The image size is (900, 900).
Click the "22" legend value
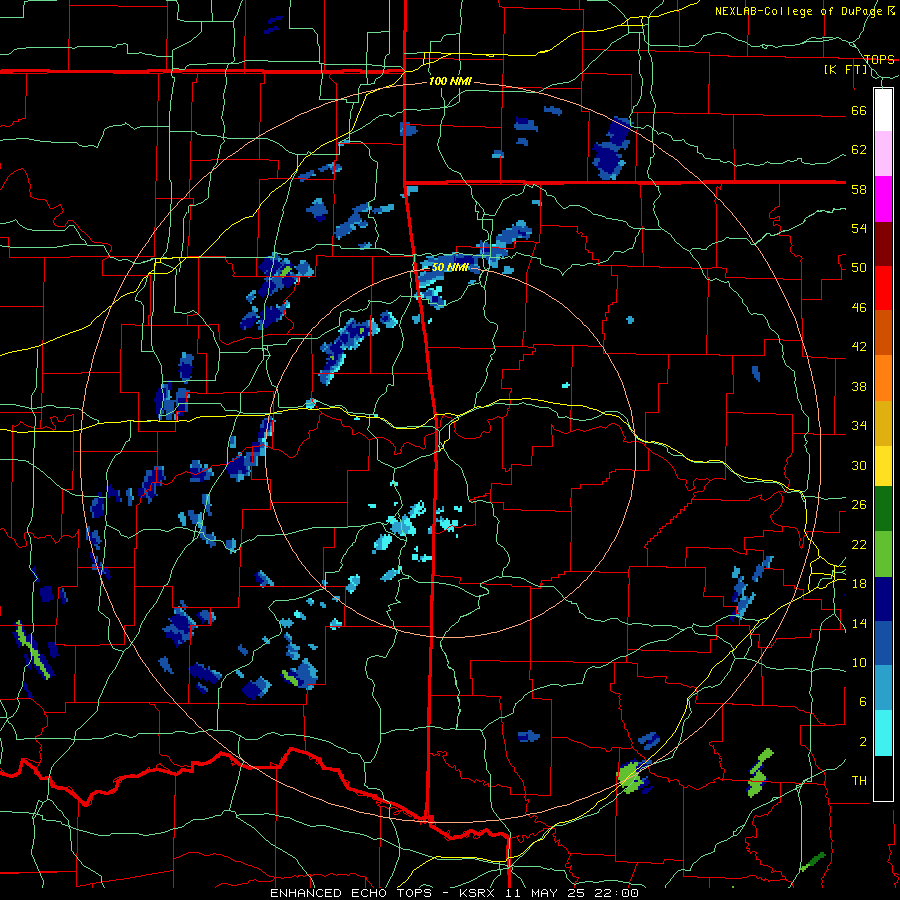coord(859,544)
